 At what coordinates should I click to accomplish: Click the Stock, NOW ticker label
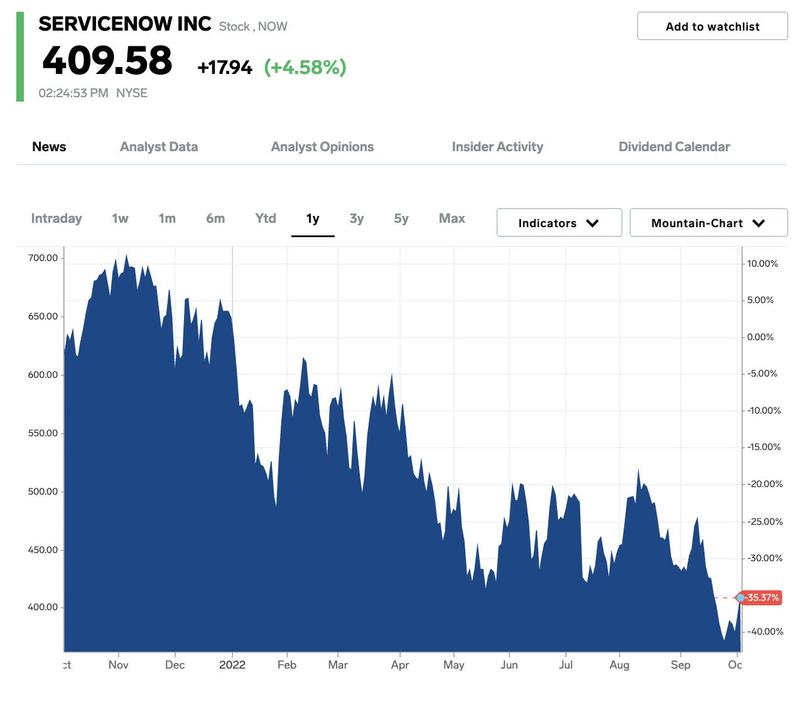click(x=253, y=27)
